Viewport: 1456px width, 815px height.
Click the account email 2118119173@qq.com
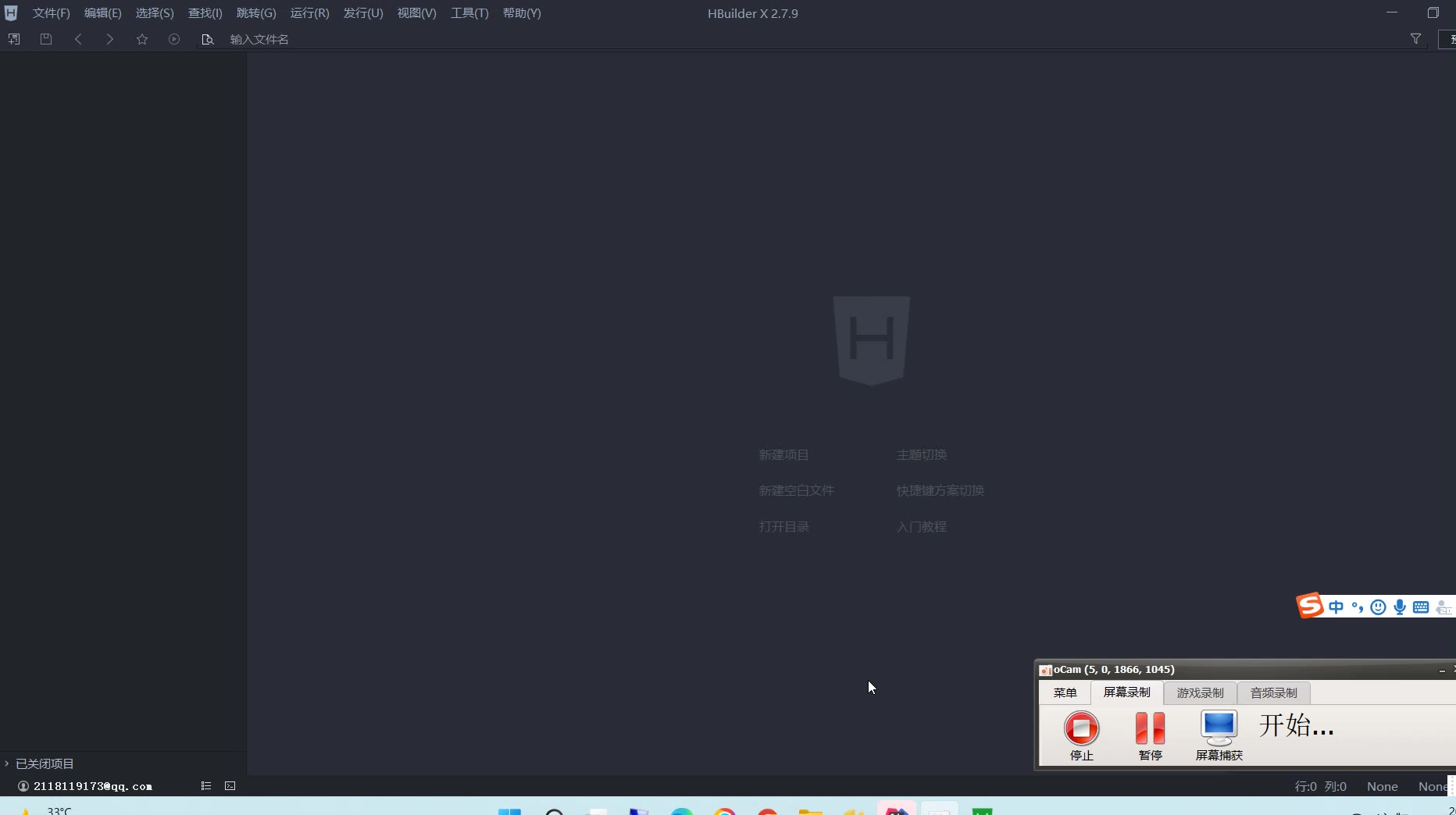pos(93,786)
